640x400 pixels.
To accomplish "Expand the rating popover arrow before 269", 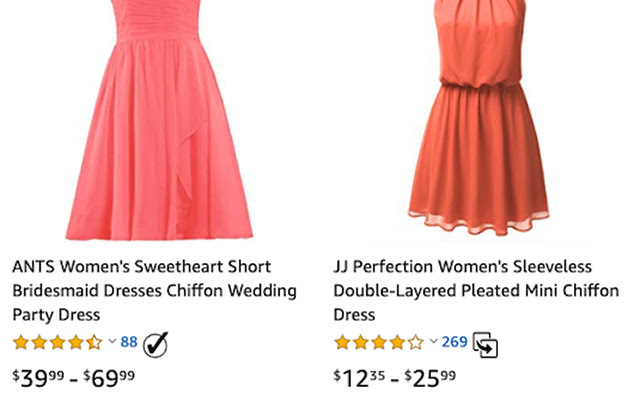I will [433, 342].
